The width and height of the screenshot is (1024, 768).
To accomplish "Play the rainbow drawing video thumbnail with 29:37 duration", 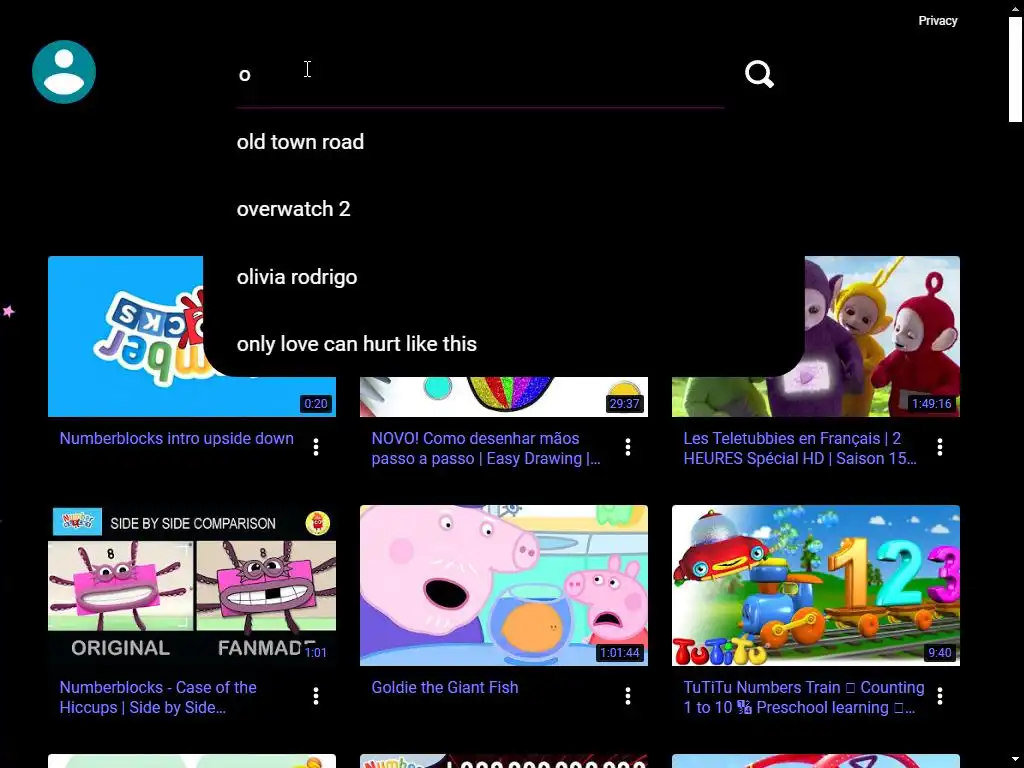I will (x=504, y=397).
